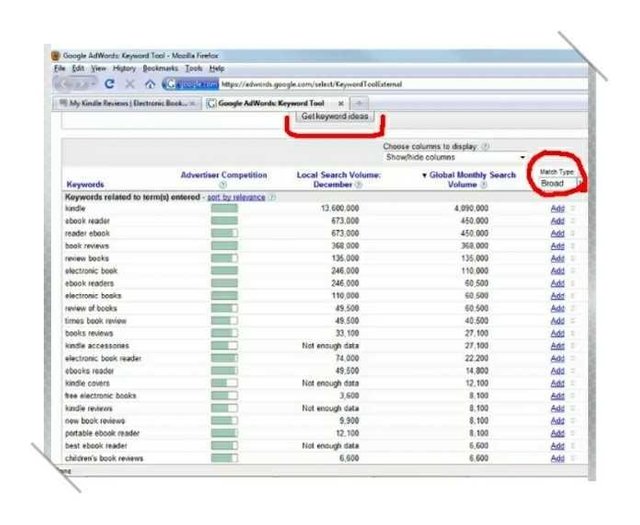Select the 'new book reviews' keyword text
The height and width of the screenshot is (525, 640).
point(95,421)
